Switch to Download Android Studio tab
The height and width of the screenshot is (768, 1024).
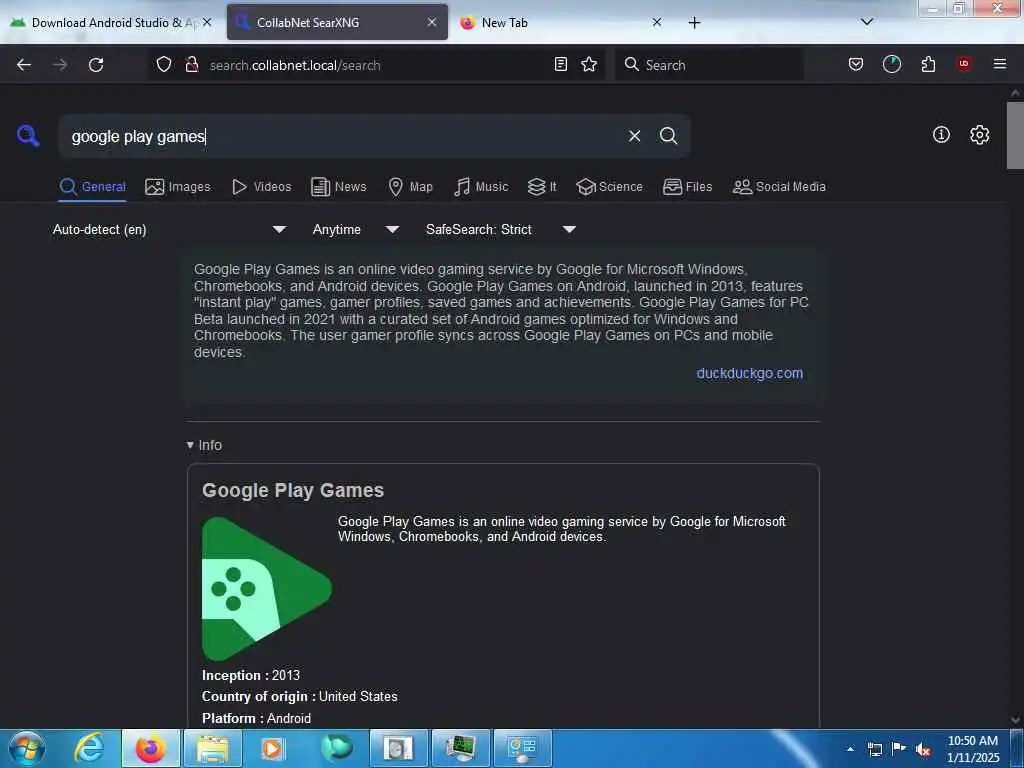111,23
